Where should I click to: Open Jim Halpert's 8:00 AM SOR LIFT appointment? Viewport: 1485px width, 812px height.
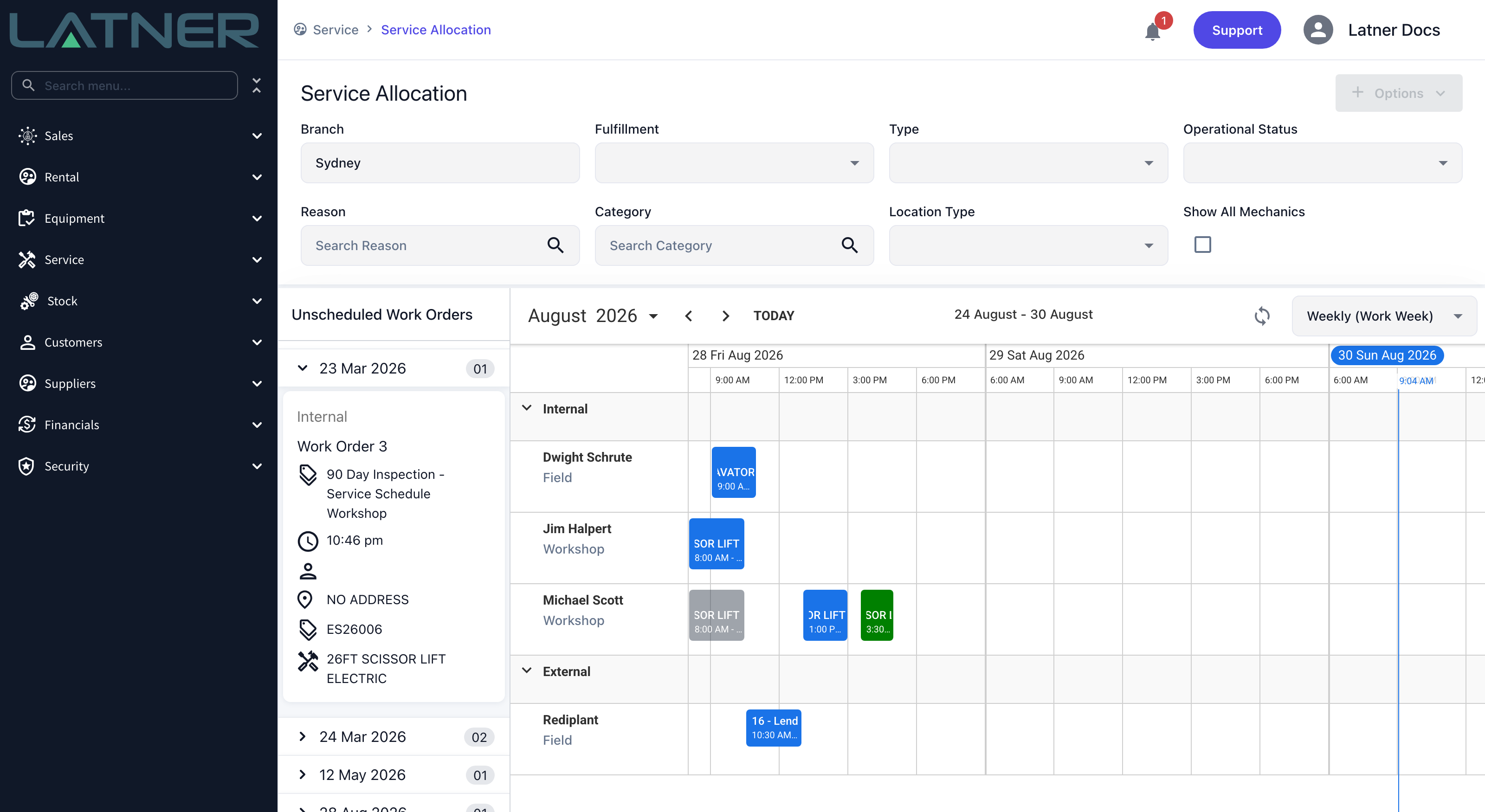716,543
